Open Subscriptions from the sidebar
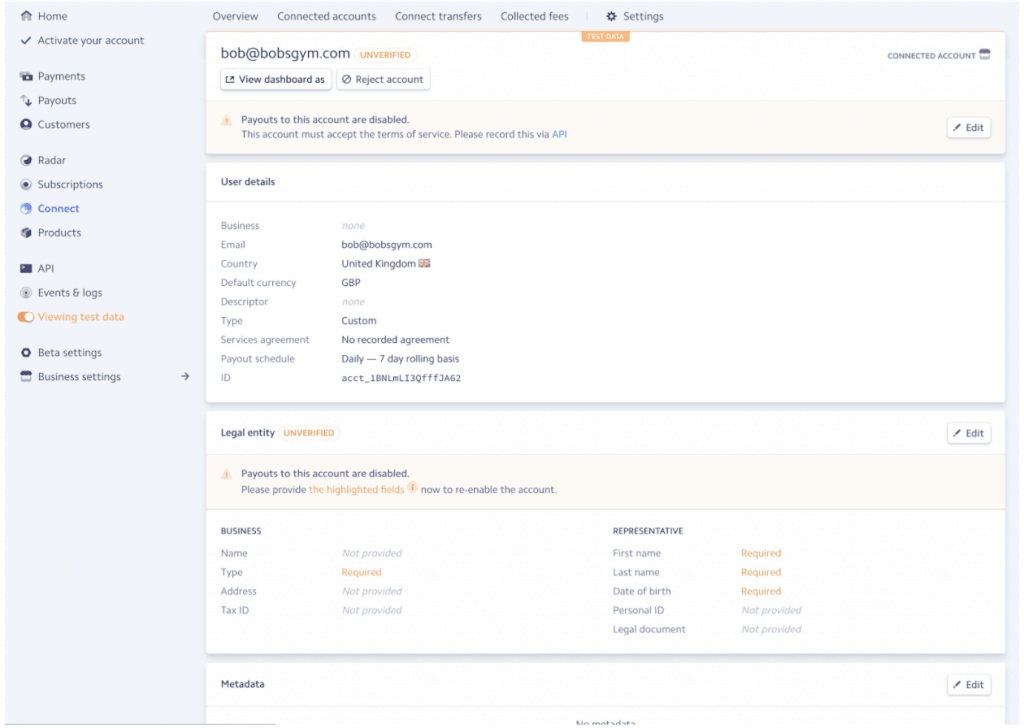 tap(68, 184)
